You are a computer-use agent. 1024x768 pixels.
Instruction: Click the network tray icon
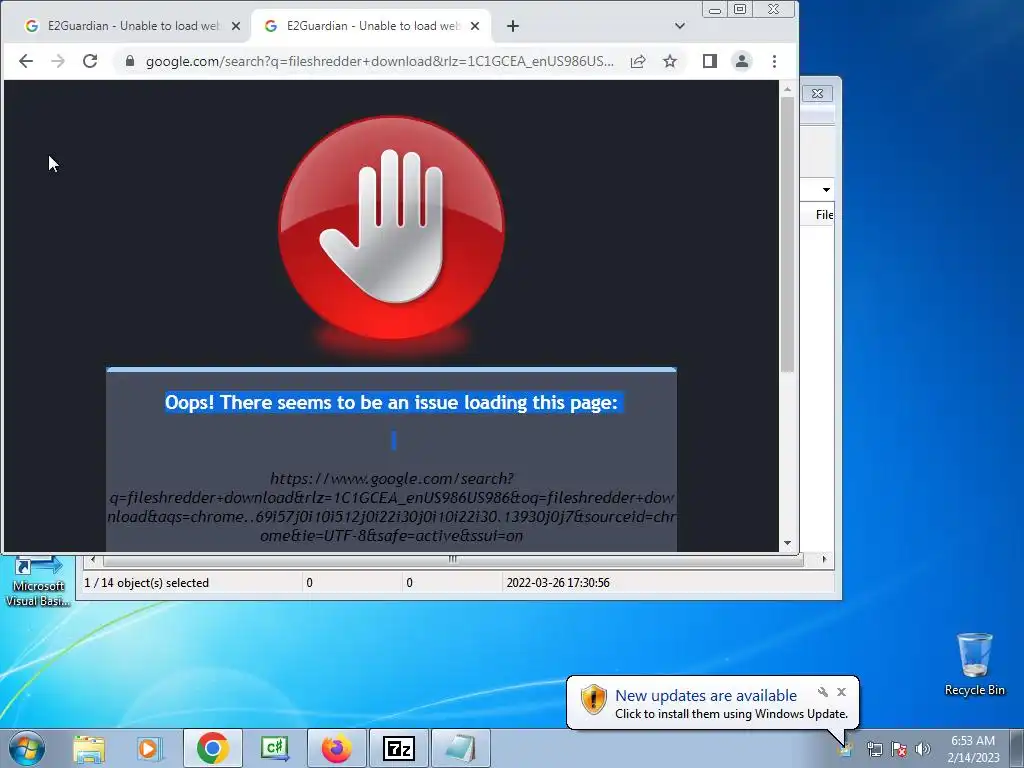pos(874,749)
